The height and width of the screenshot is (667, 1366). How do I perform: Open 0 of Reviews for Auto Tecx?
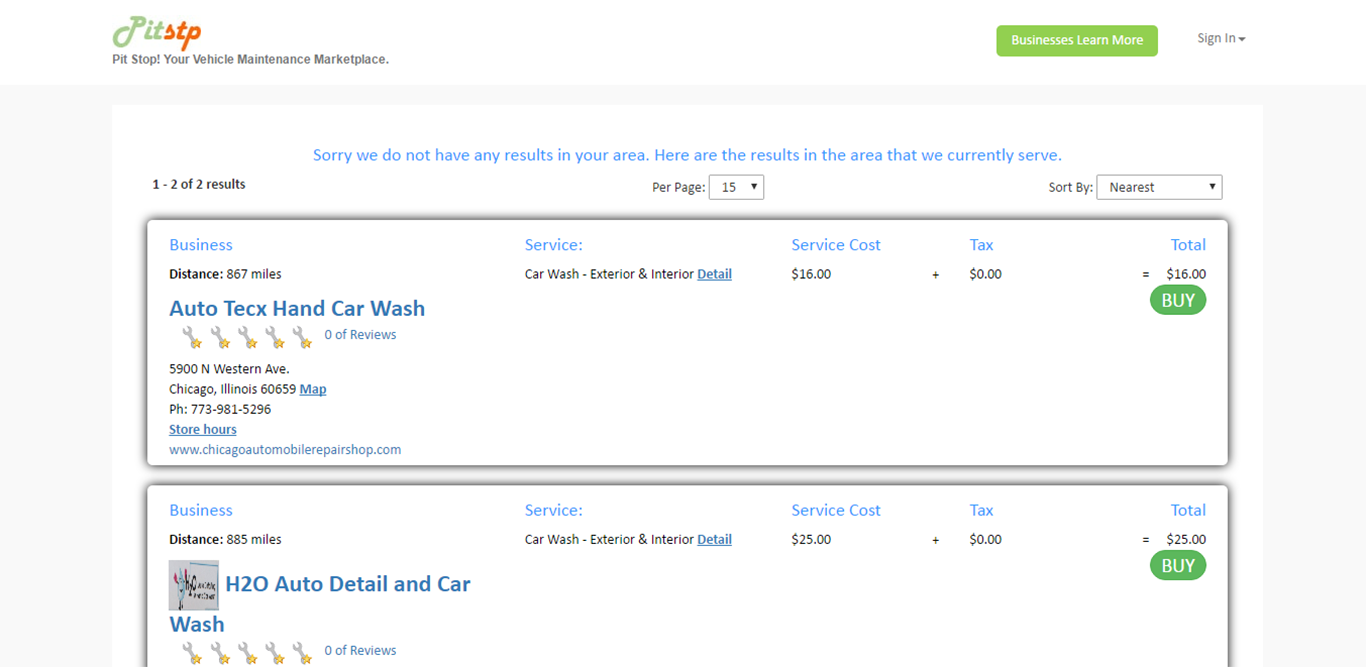[x=360, y=335]
